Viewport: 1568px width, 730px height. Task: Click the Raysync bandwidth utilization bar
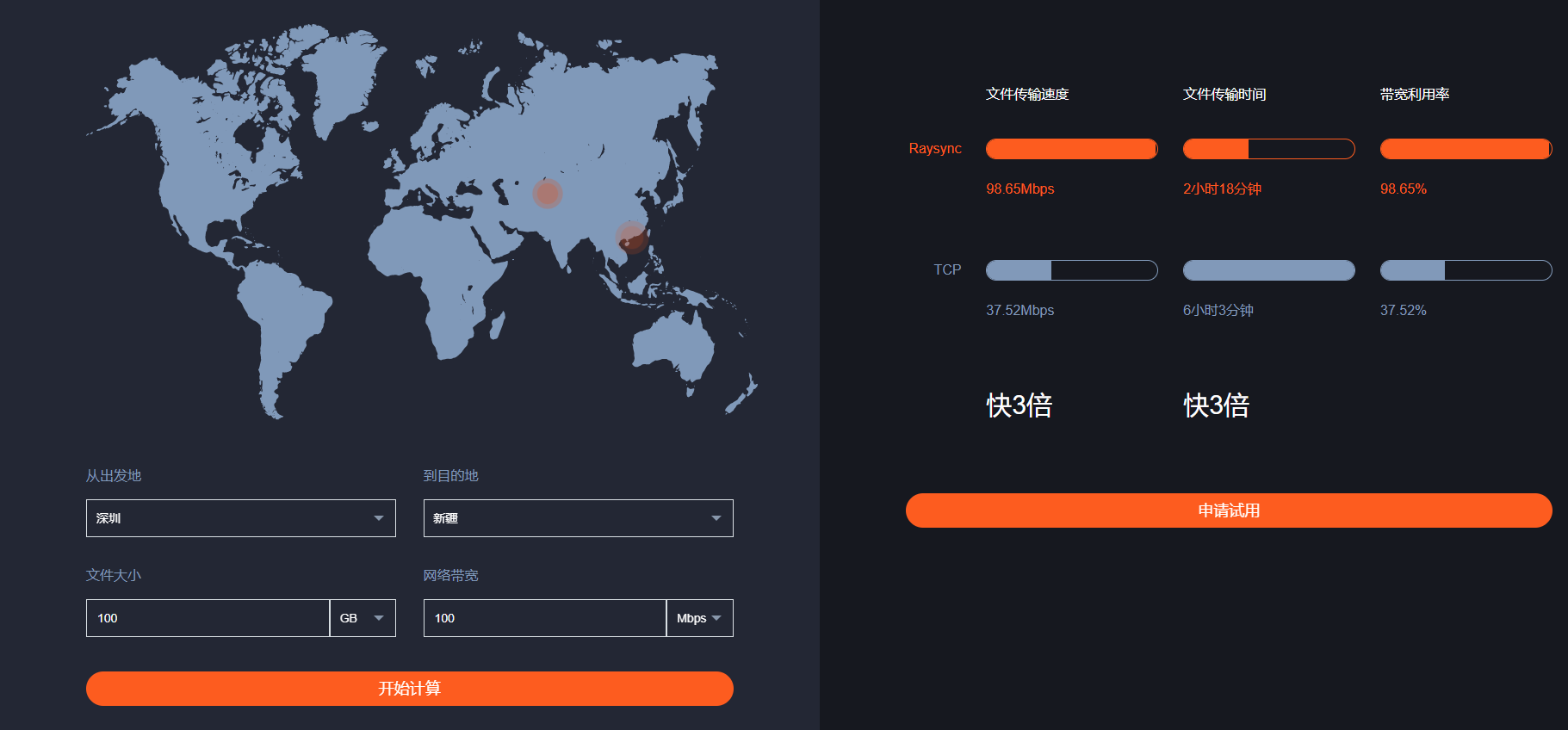[1466, 149]
